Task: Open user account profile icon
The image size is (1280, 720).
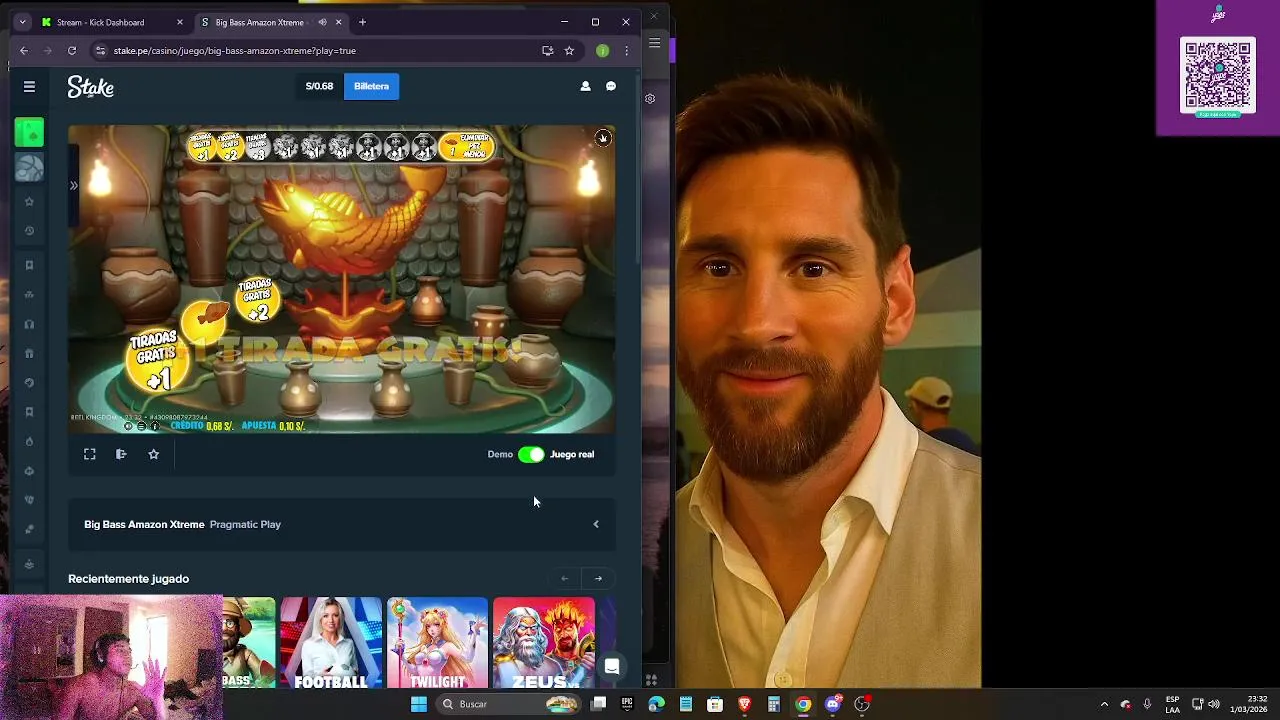Action: coord(585,86)
